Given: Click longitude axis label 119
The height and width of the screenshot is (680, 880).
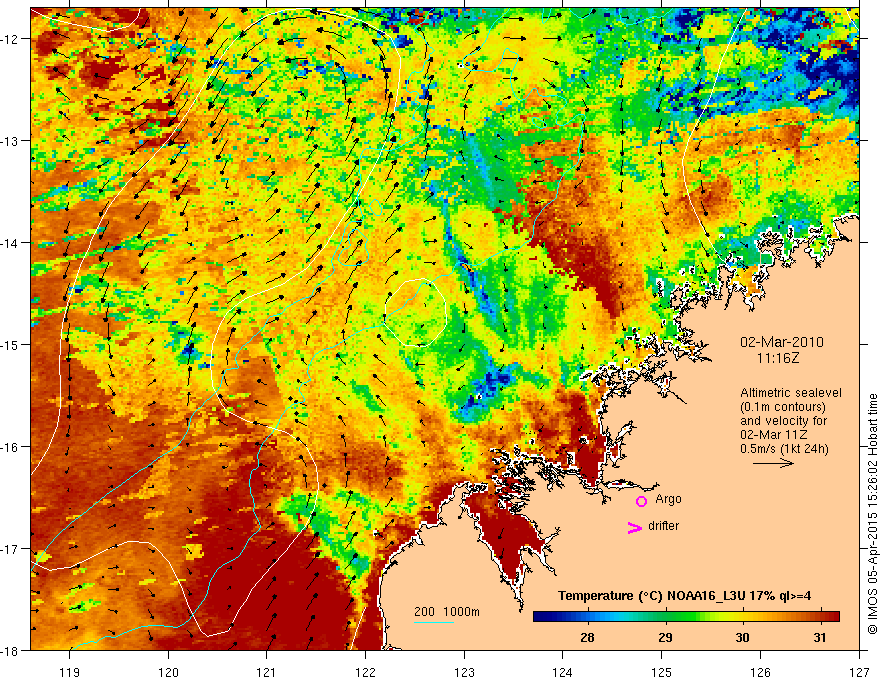Looking at the screenshot, I should tap(70, 672).
